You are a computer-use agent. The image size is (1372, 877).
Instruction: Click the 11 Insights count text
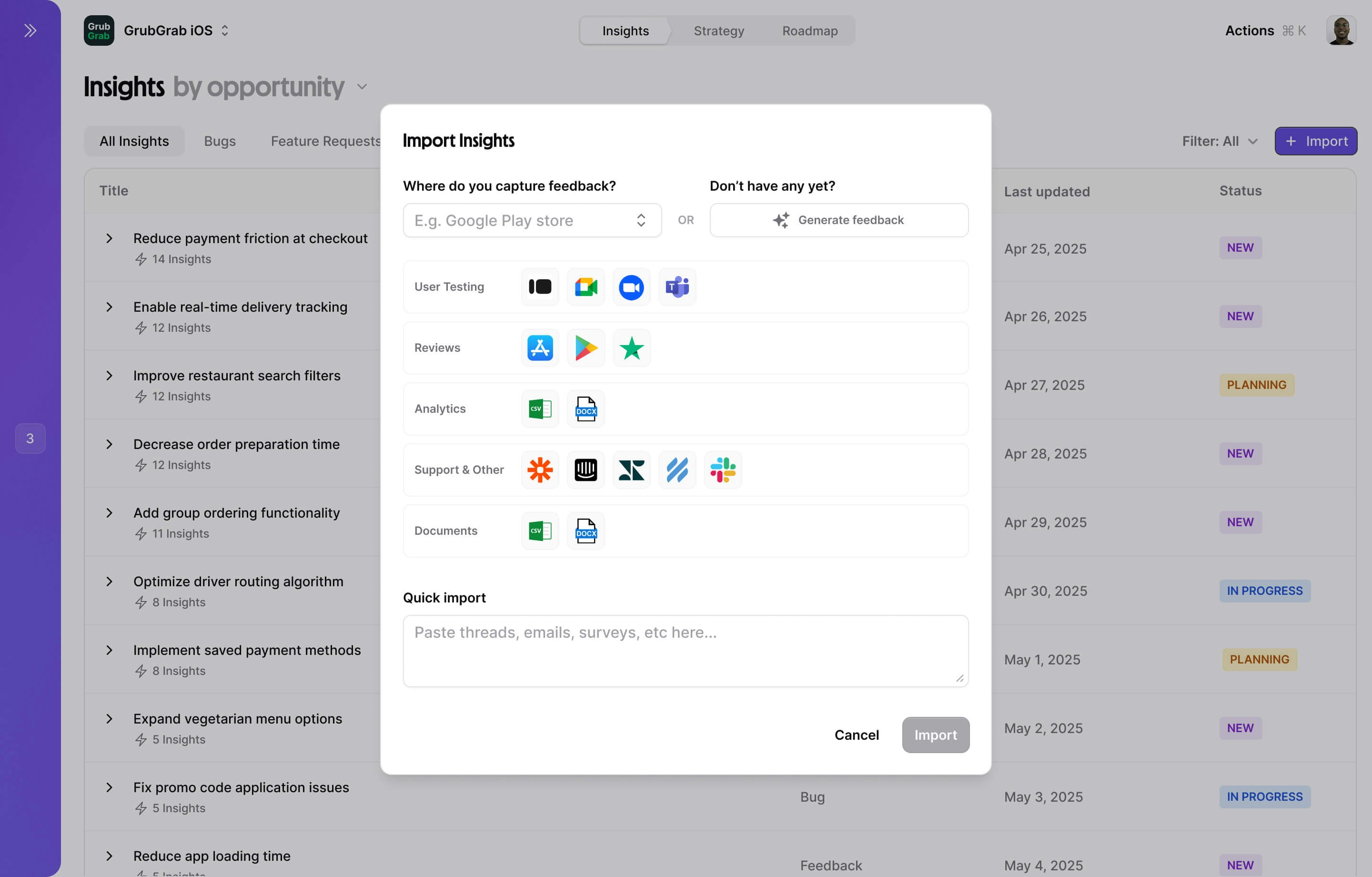pyautogui.click(x=181, y=534)
